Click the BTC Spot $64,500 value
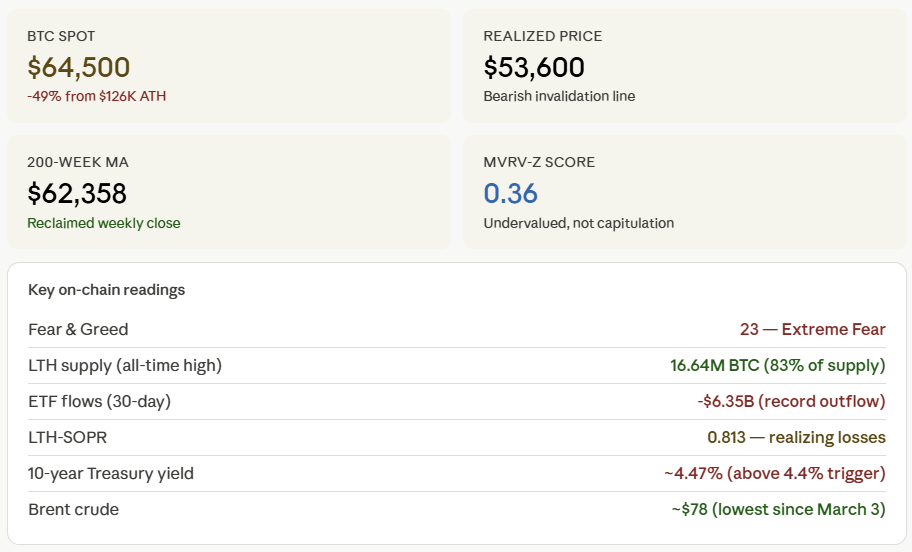912x552 pixels. click(x=79, y=67)
